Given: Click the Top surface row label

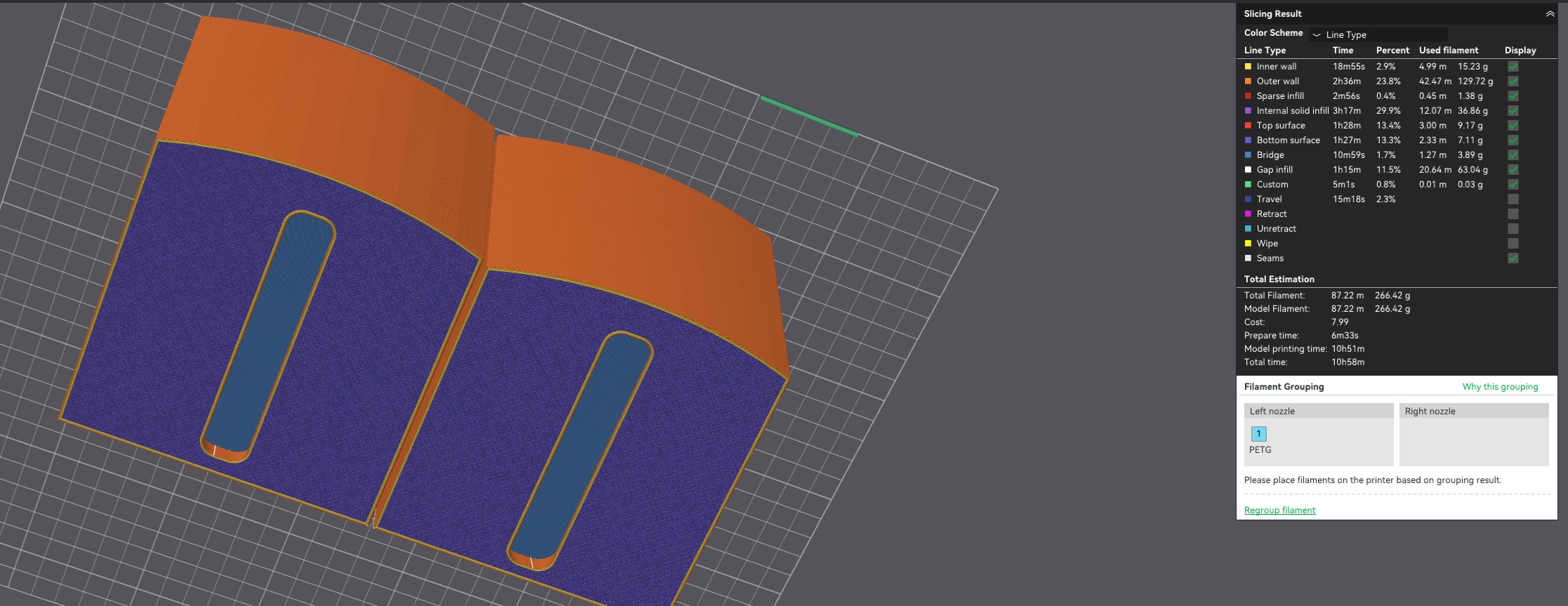Looking at the screenshot, I should tap(1281, 126).
